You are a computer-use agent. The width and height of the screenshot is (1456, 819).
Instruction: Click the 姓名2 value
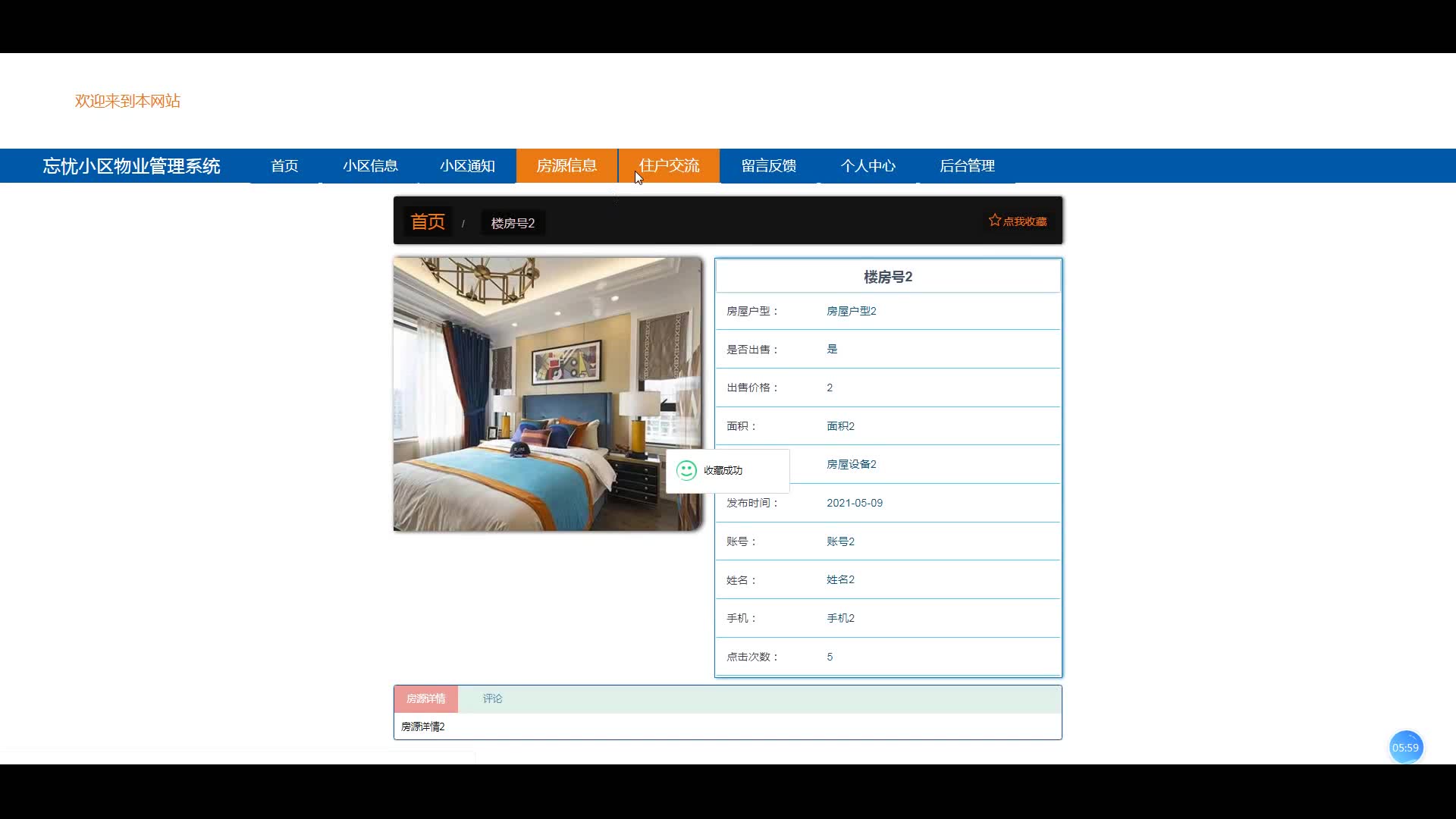[840, 579]
